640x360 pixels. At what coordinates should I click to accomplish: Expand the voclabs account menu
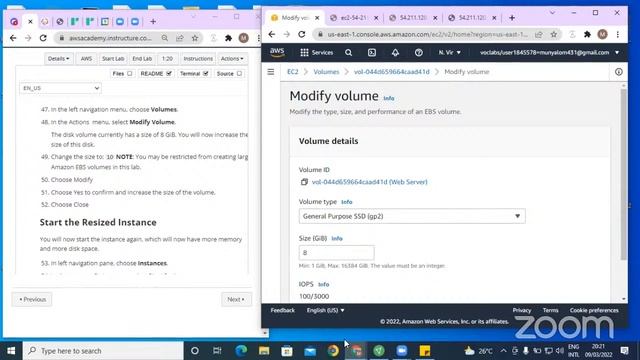point(549,52)
